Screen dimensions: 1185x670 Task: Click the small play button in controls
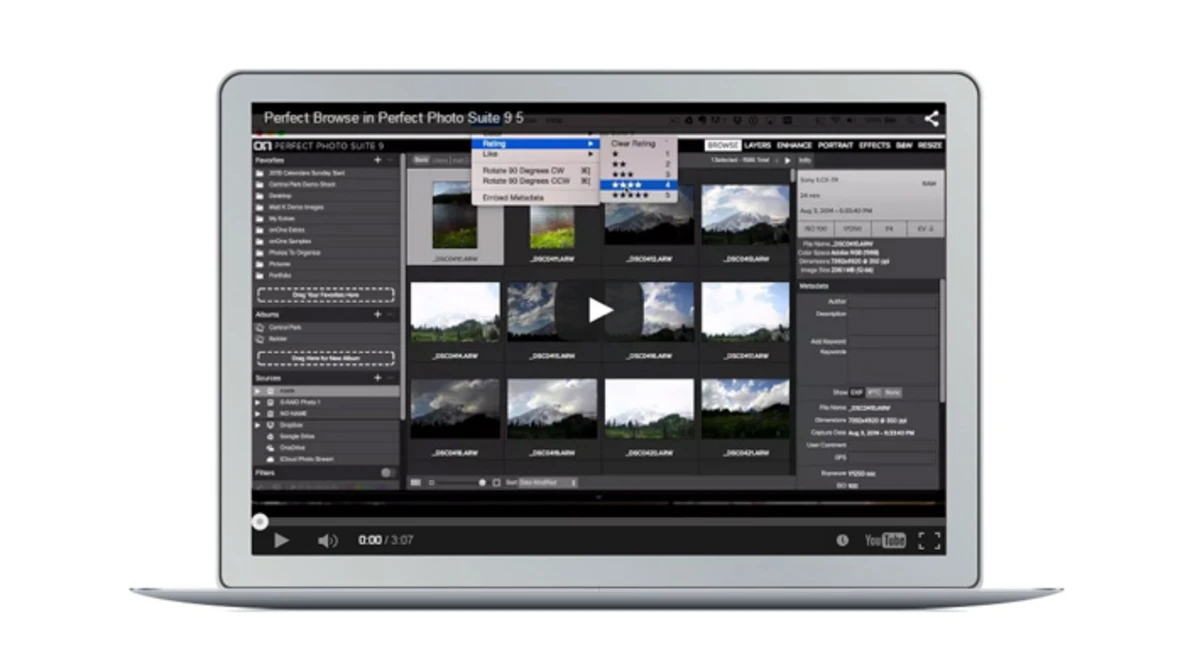click(281, 541)
